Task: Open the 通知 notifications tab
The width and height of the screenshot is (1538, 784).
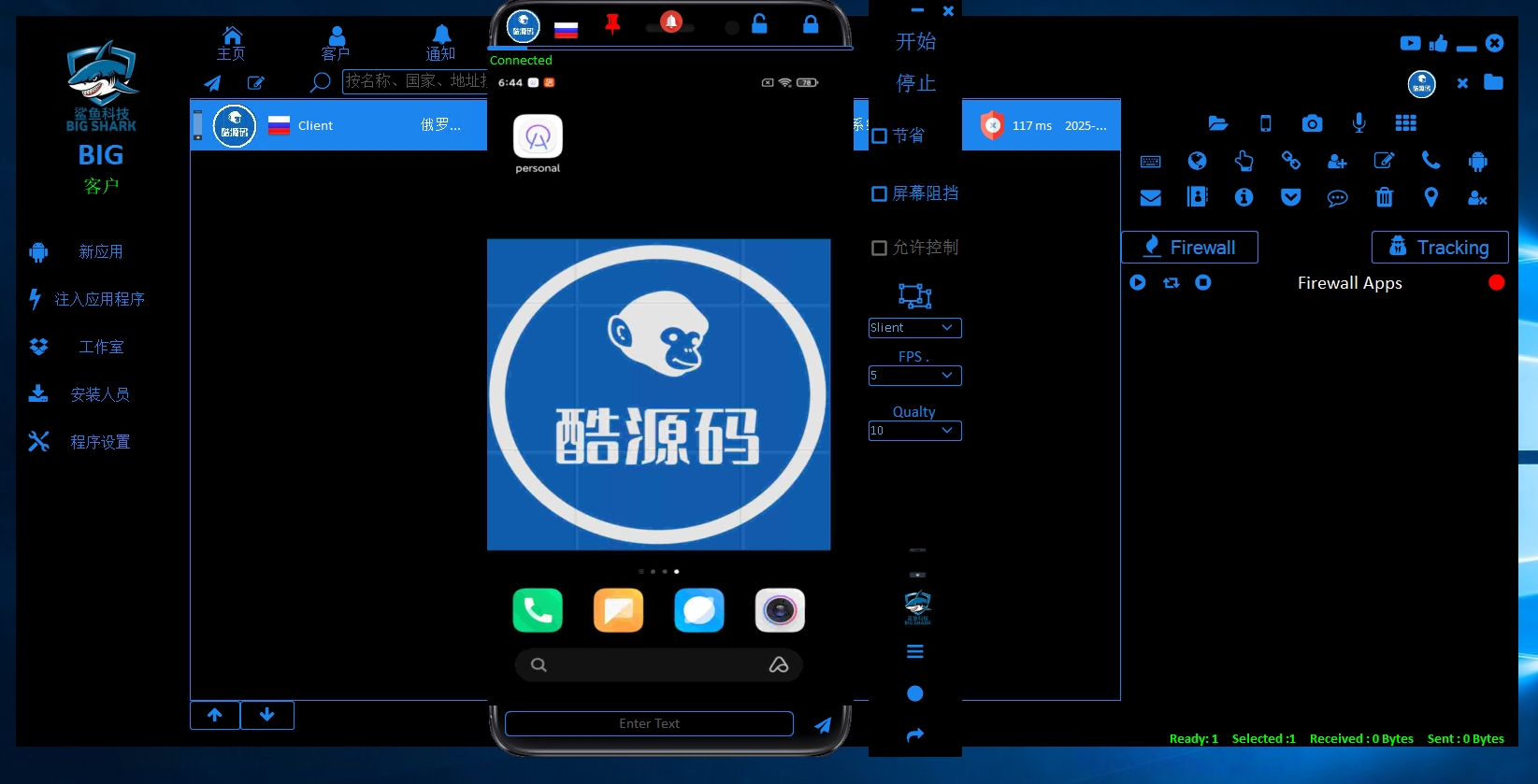Action: (440, 44)
